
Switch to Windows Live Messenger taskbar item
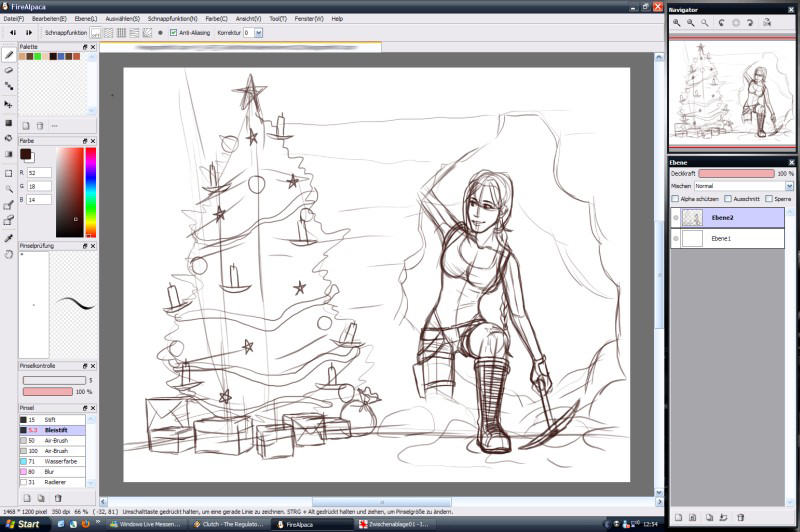pos(145,524)
